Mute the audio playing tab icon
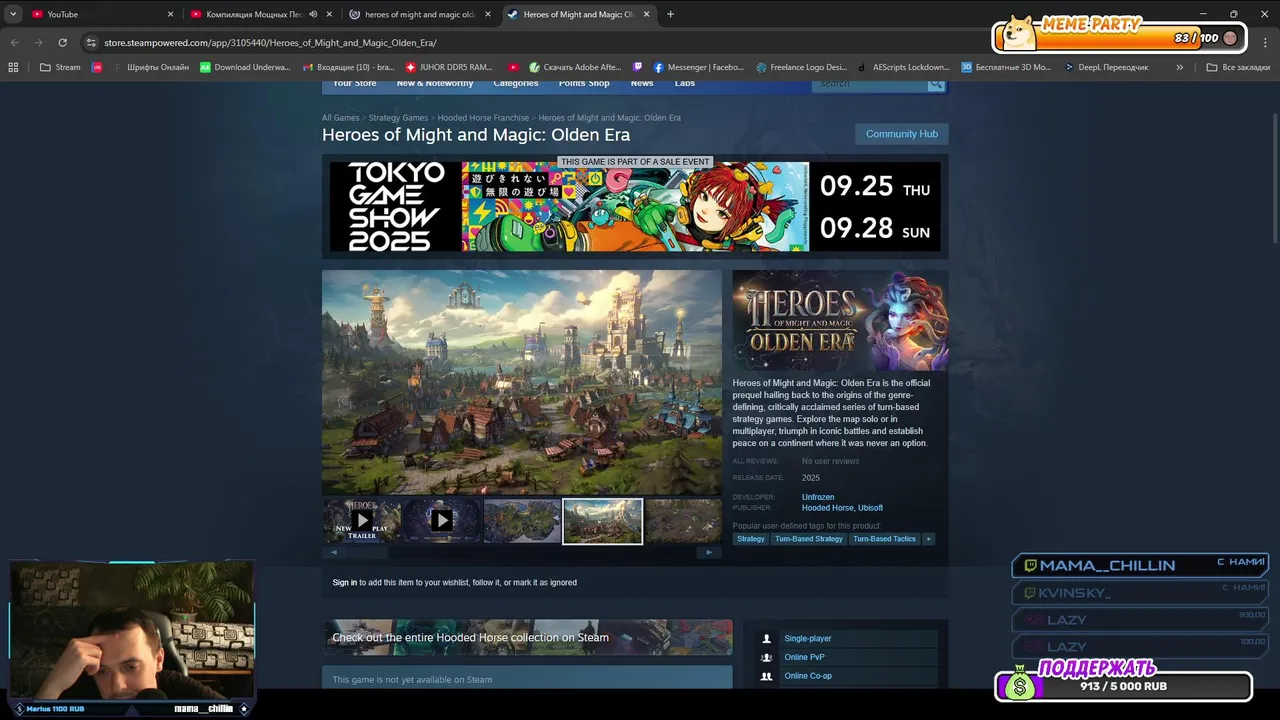The width and height of the screenshot is (1280, 720). 313,14
